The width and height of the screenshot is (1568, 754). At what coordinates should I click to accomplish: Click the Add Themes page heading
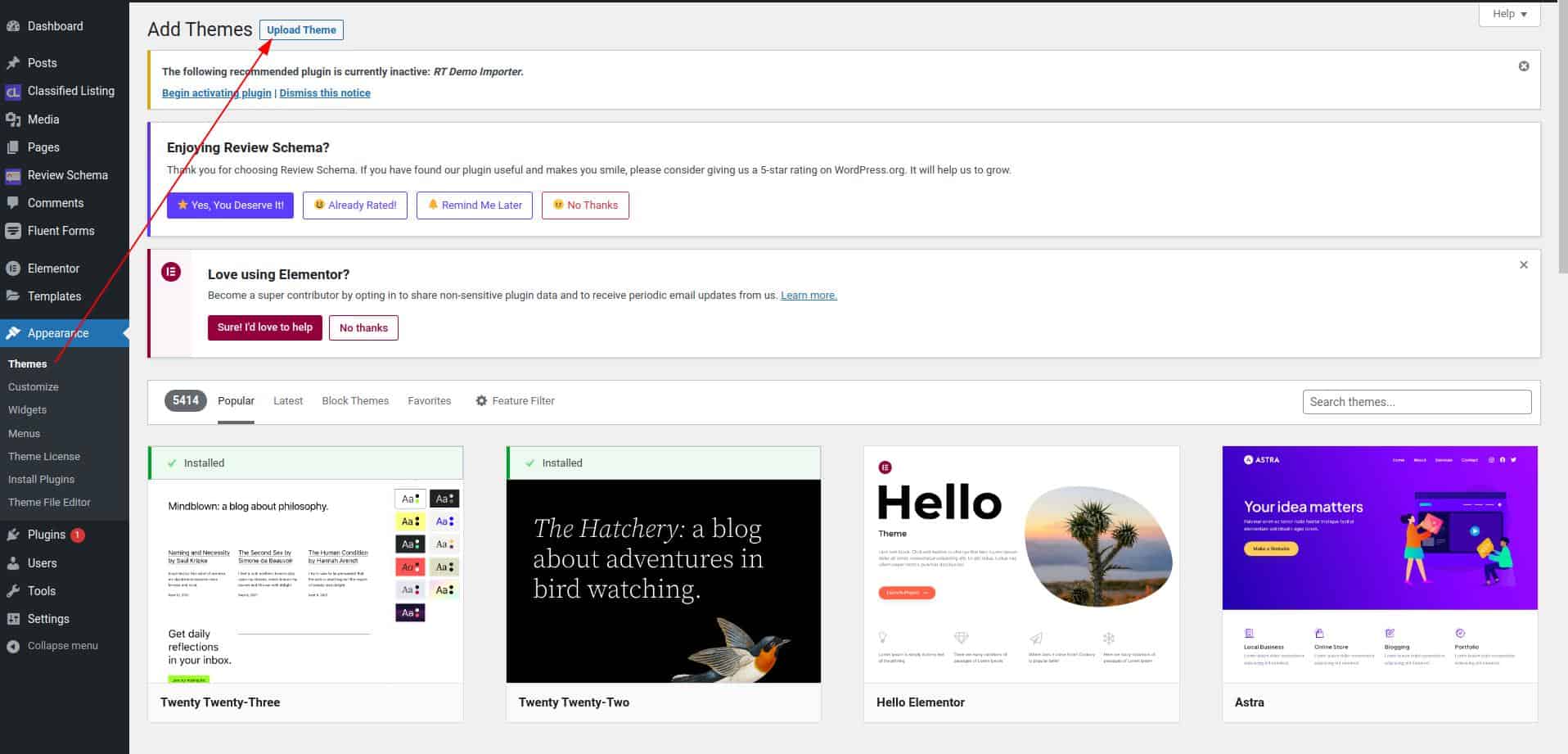point(200,29)
